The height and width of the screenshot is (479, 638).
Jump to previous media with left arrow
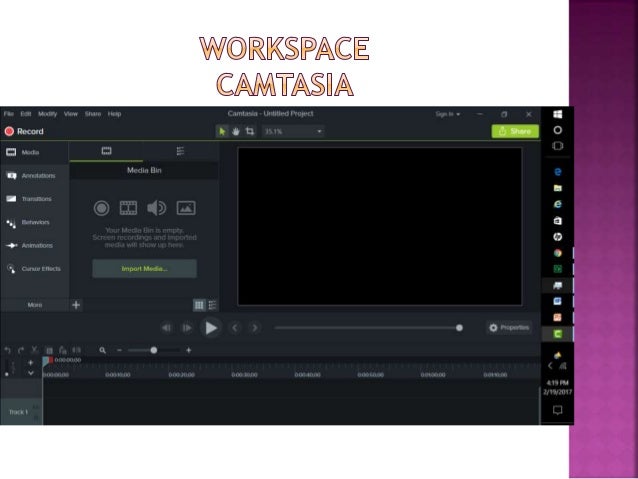point(235,328)
